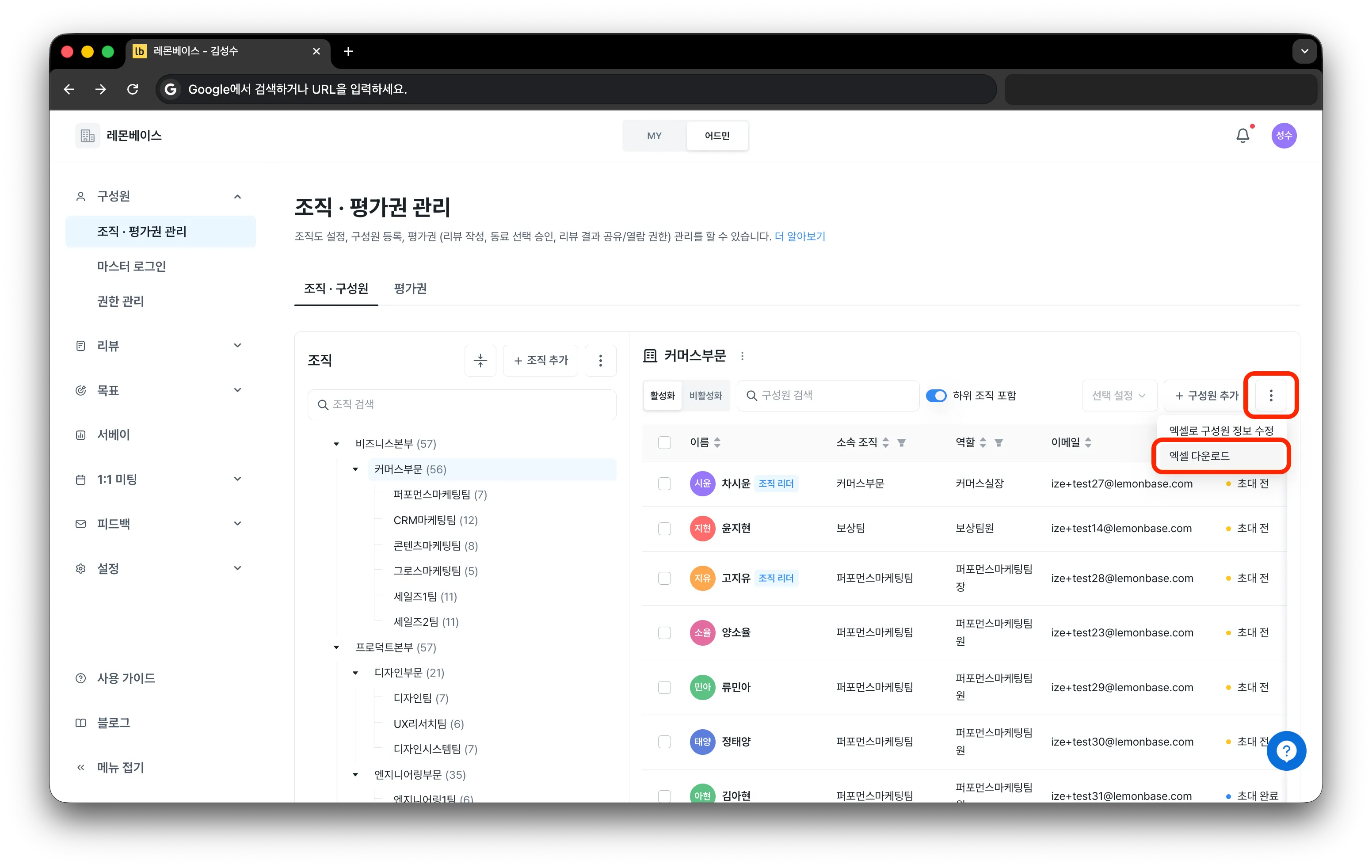This screenshot has height=868, width=1372.
Task: Expand the 리뷰 sidebar section
Action: click(x=238, y=346)
